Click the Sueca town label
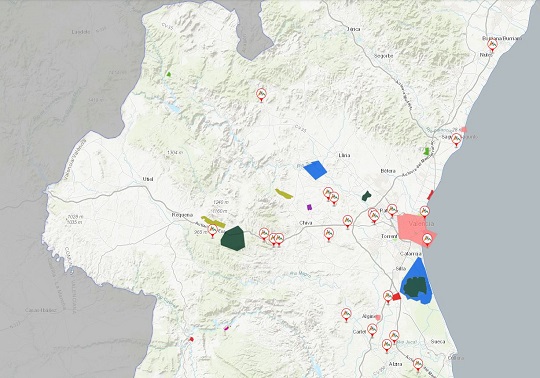 [438, 342]
